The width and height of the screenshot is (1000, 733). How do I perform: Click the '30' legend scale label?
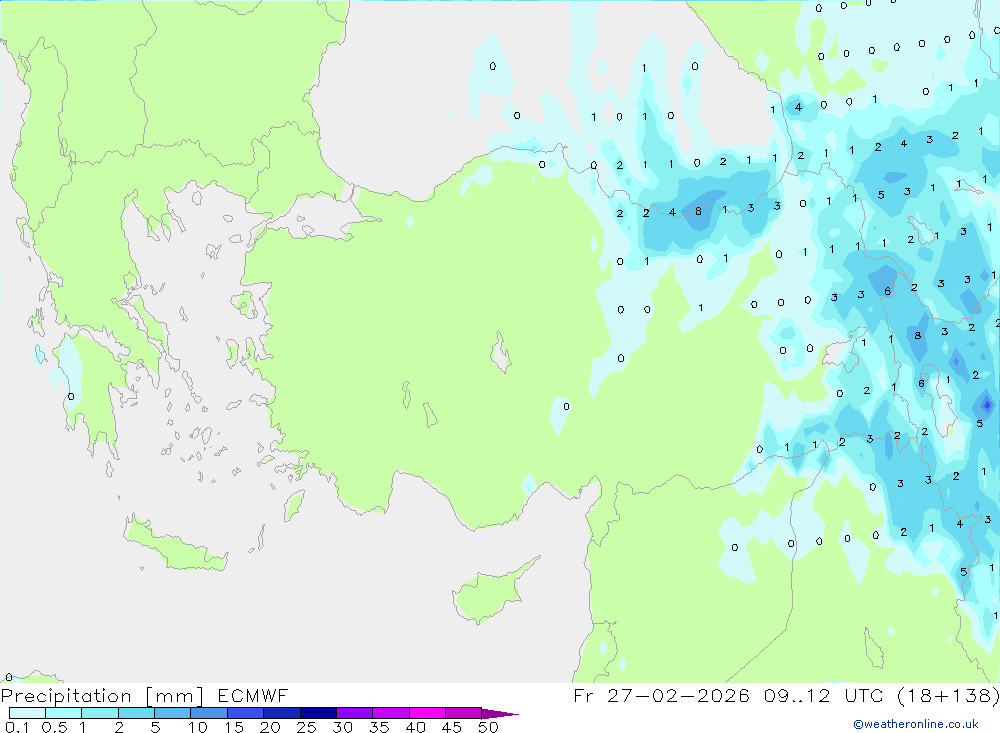pos(343,727)
